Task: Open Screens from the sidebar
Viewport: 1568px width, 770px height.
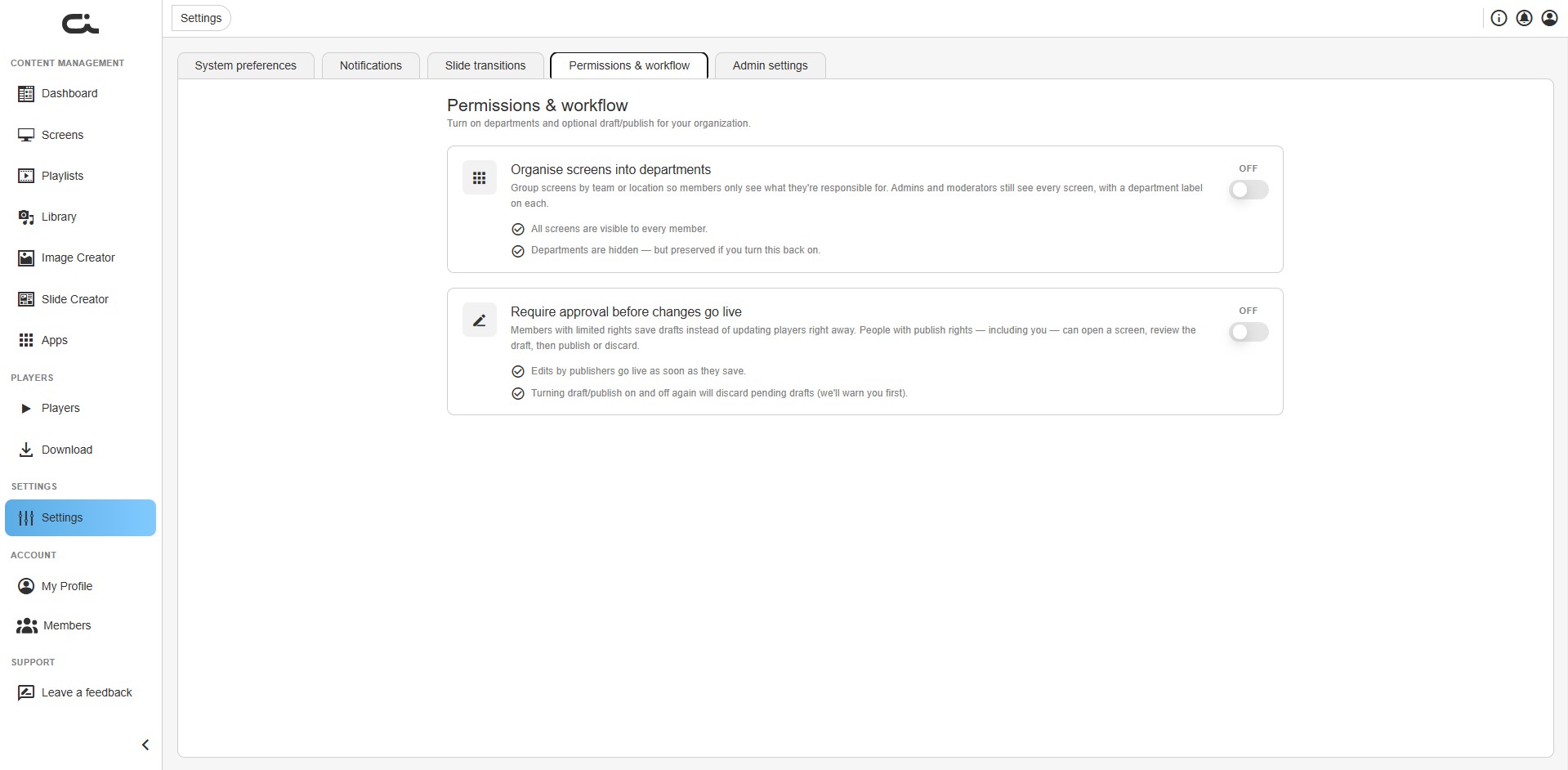Action: 80,135
